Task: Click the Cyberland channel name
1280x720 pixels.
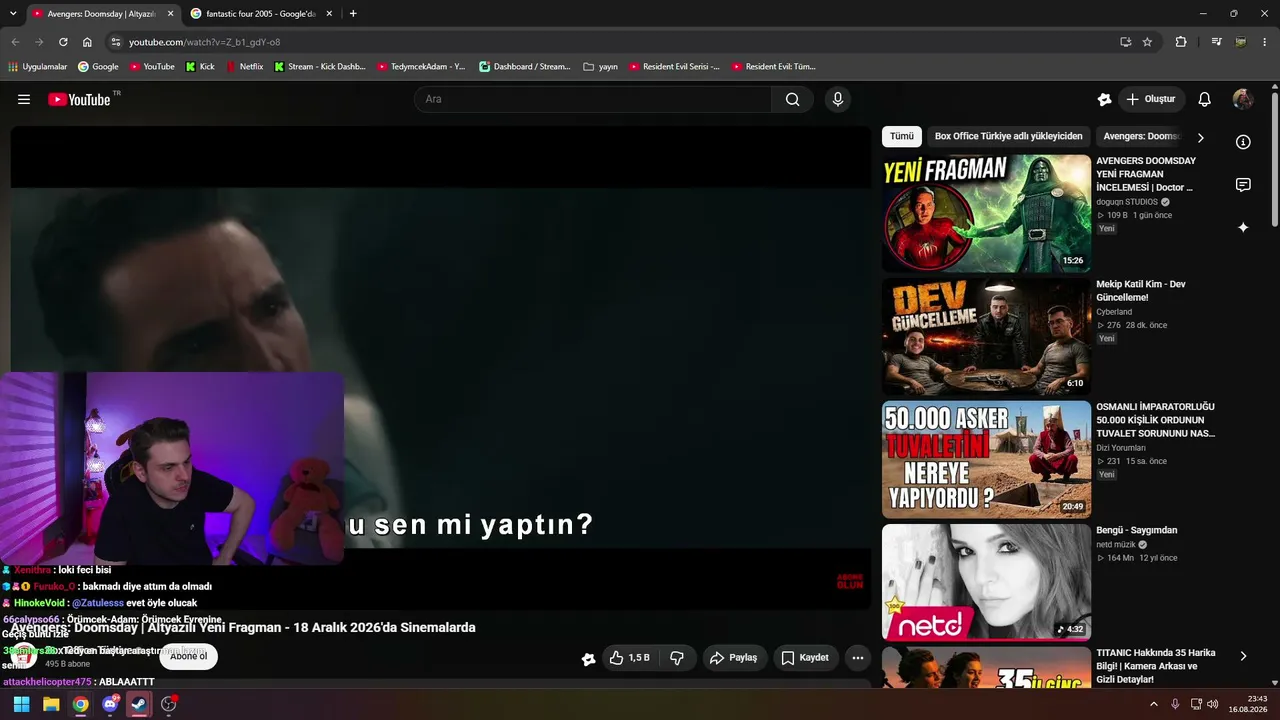Action: click(x=1114, y=312)
